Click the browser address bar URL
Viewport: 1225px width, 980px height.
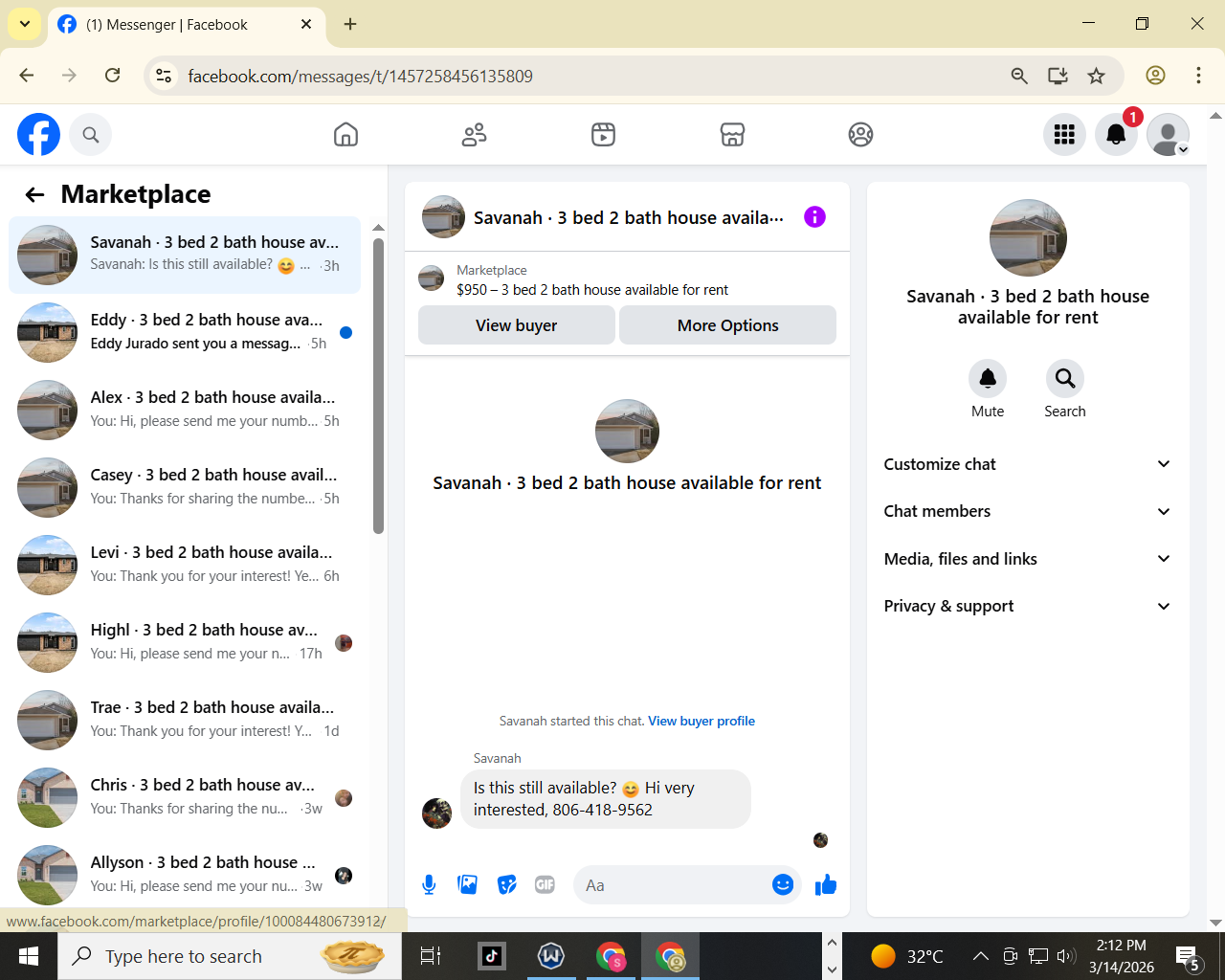pos(360,77)
